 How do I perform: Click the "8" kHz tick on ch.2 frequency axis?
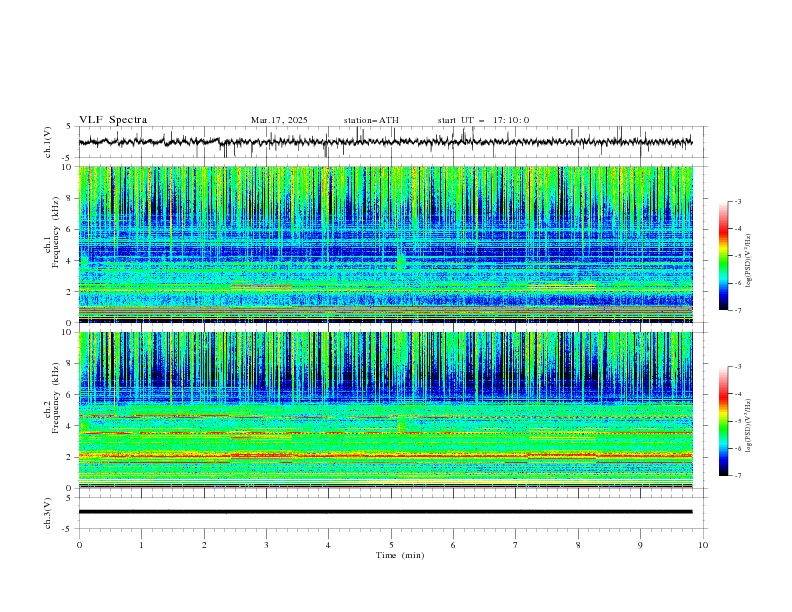point(71,364)
